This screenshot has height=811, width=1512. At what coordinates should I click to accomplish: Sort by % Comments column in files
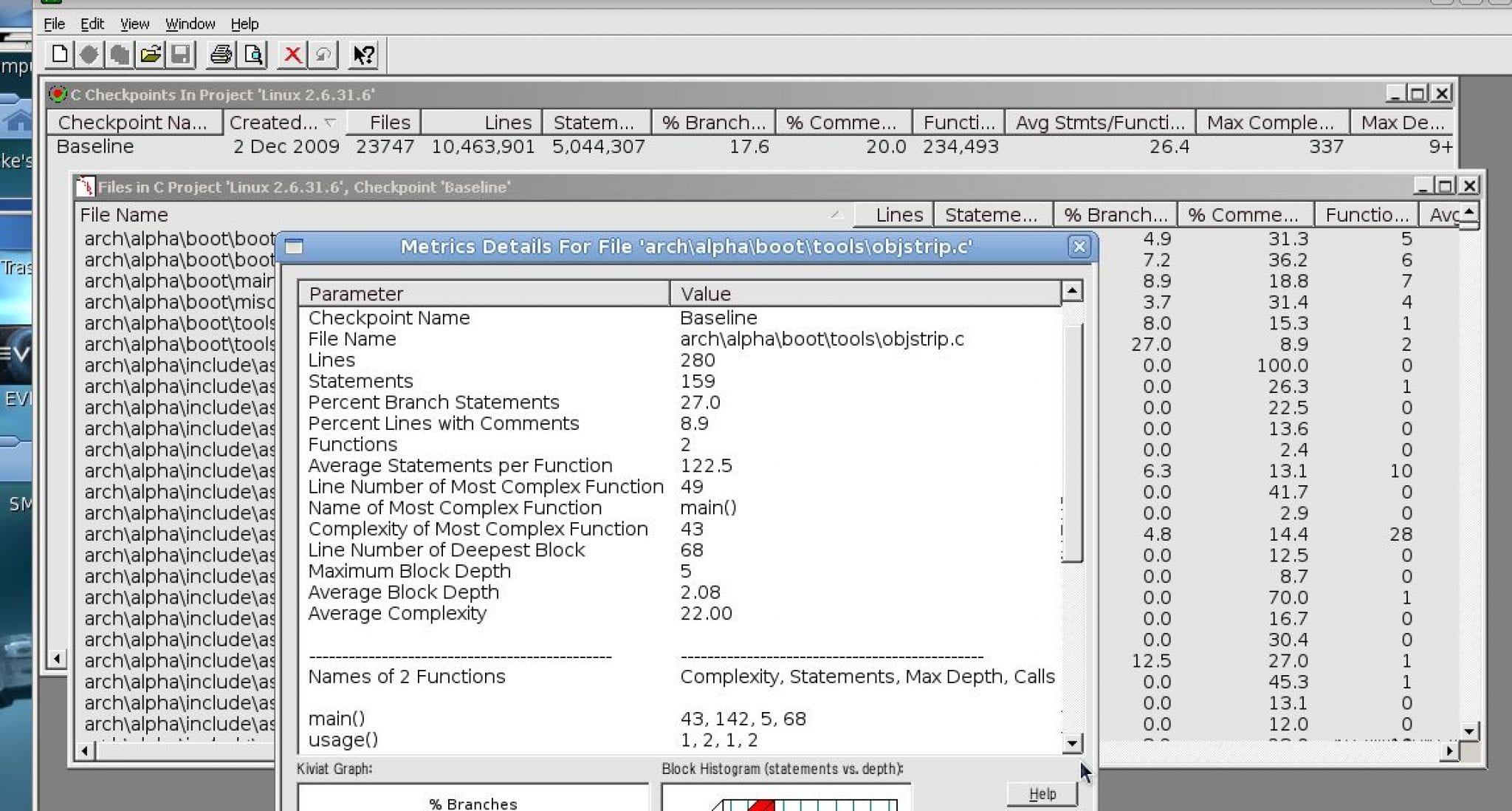[1243, 215]
